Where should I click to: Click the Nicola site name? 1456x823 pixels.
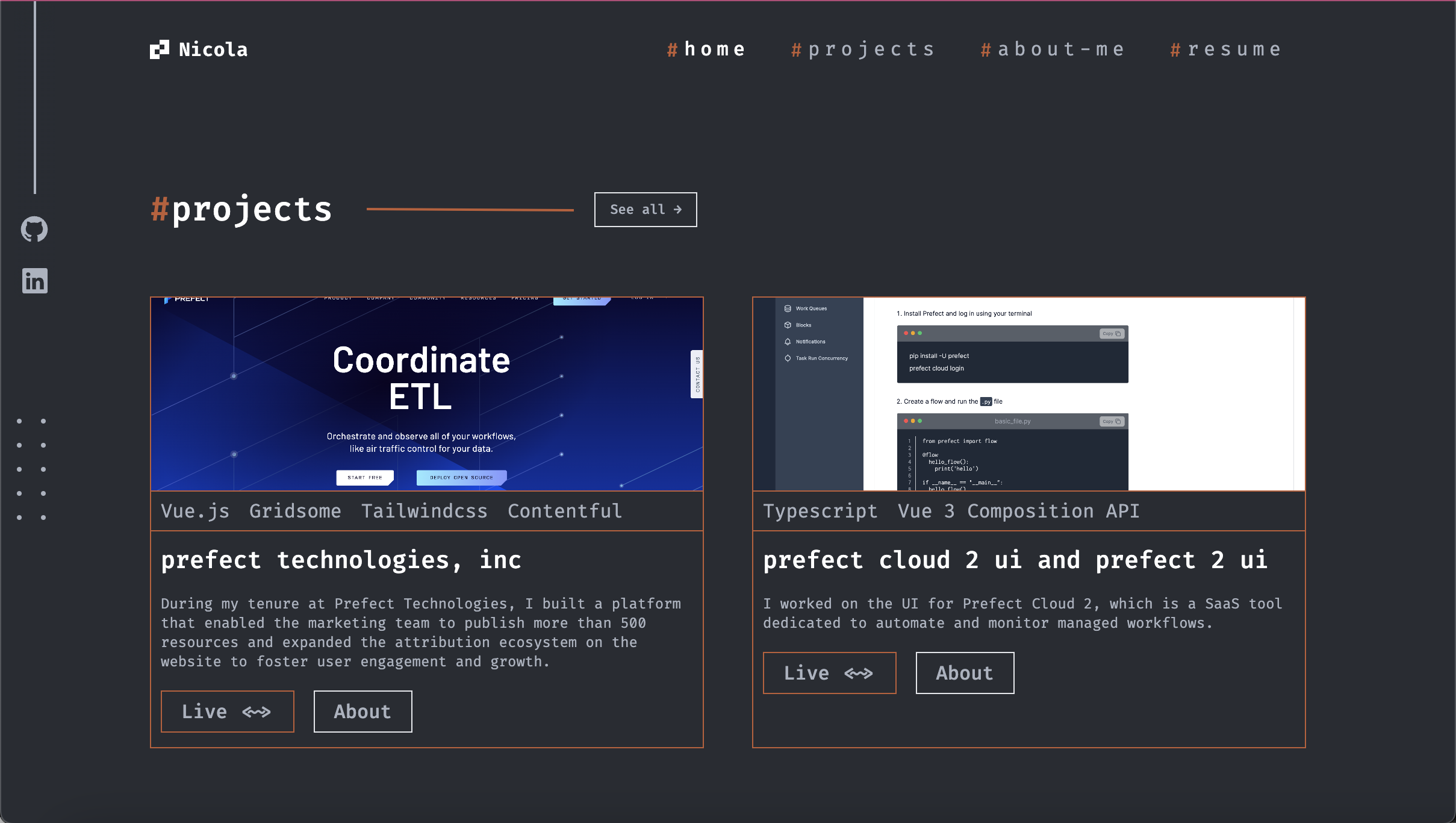213,49
